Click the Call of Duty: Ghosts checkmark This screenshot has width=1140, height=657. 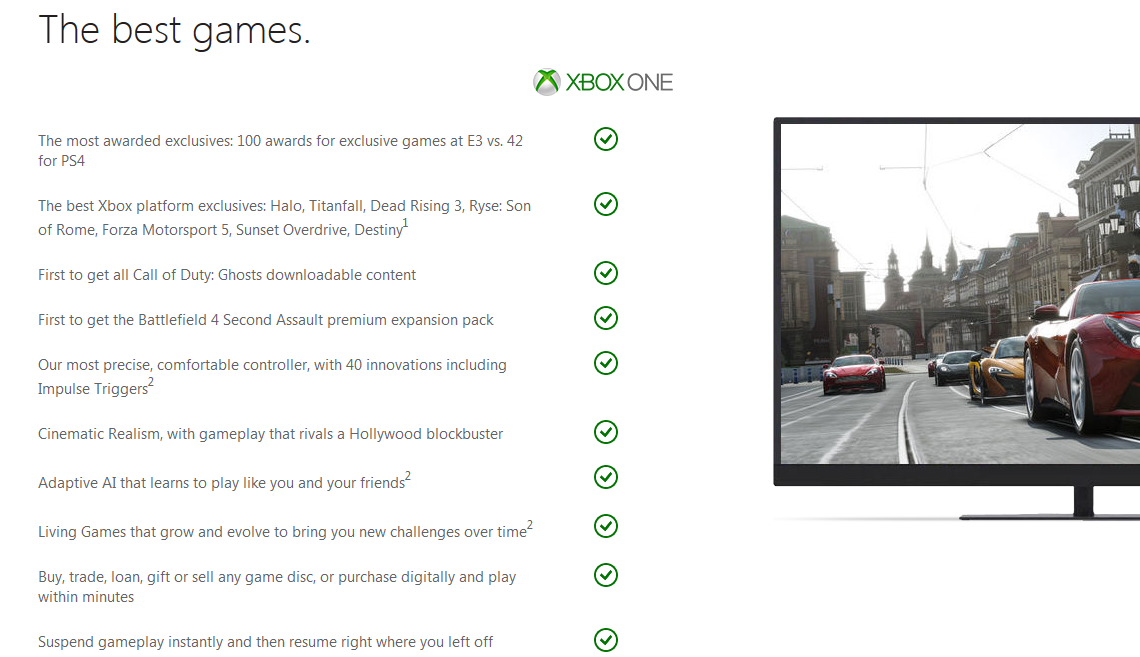606,273
